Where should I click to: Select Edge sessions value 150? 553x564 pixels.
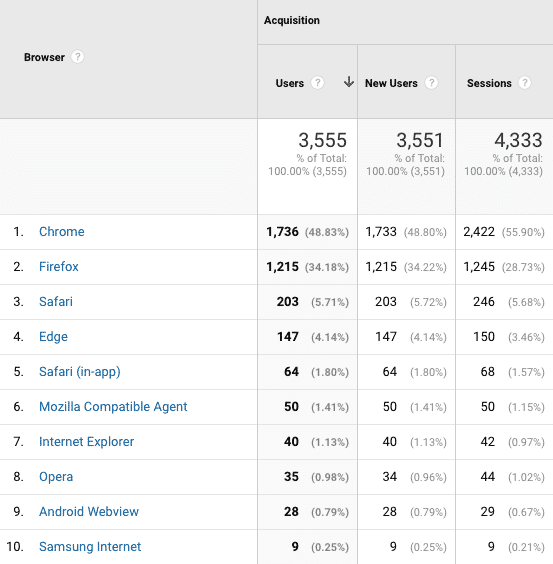[484, 337]
